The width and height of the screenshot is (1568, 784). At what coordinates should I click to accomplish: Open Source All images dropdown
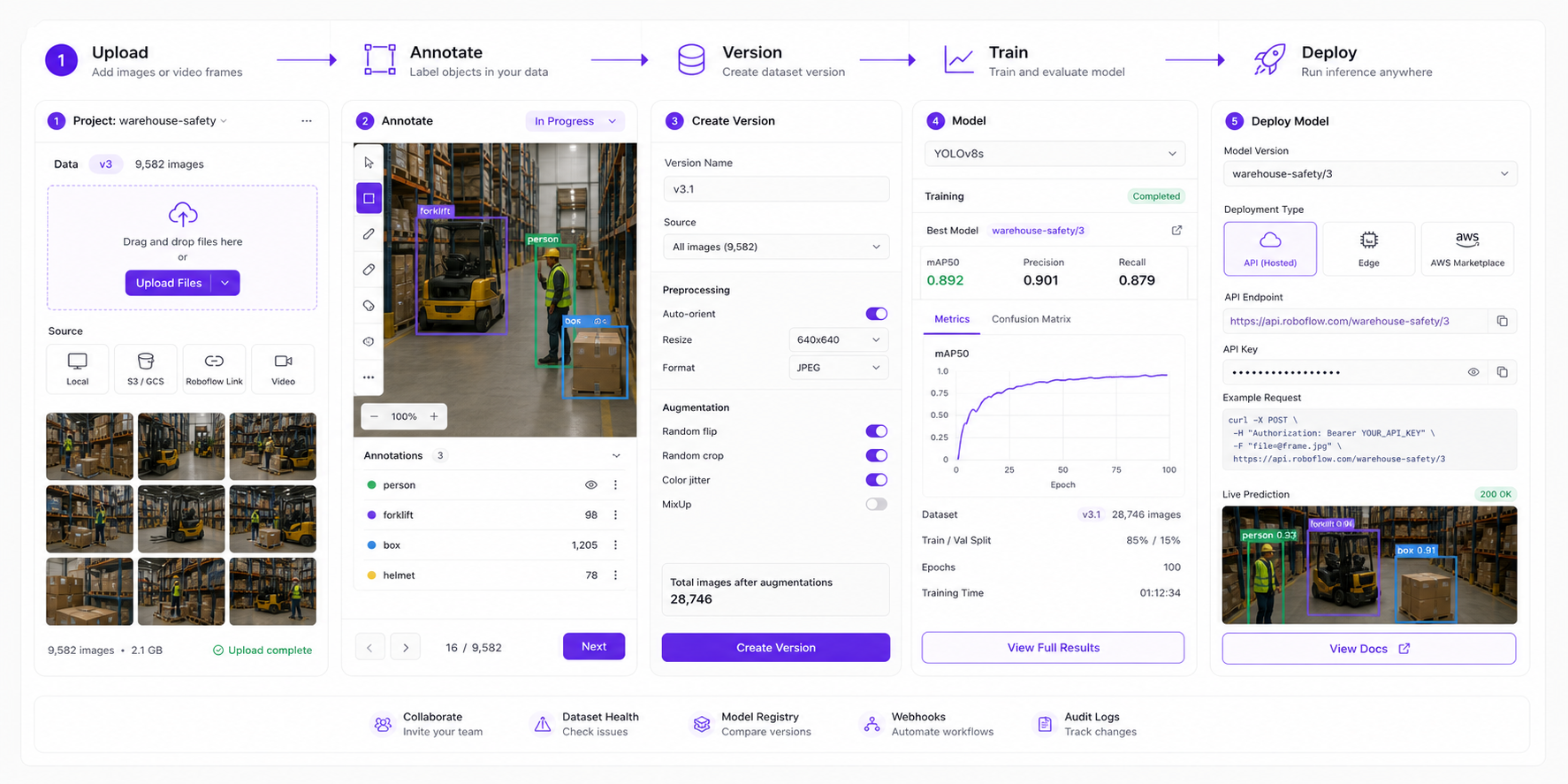pos(776,247)
